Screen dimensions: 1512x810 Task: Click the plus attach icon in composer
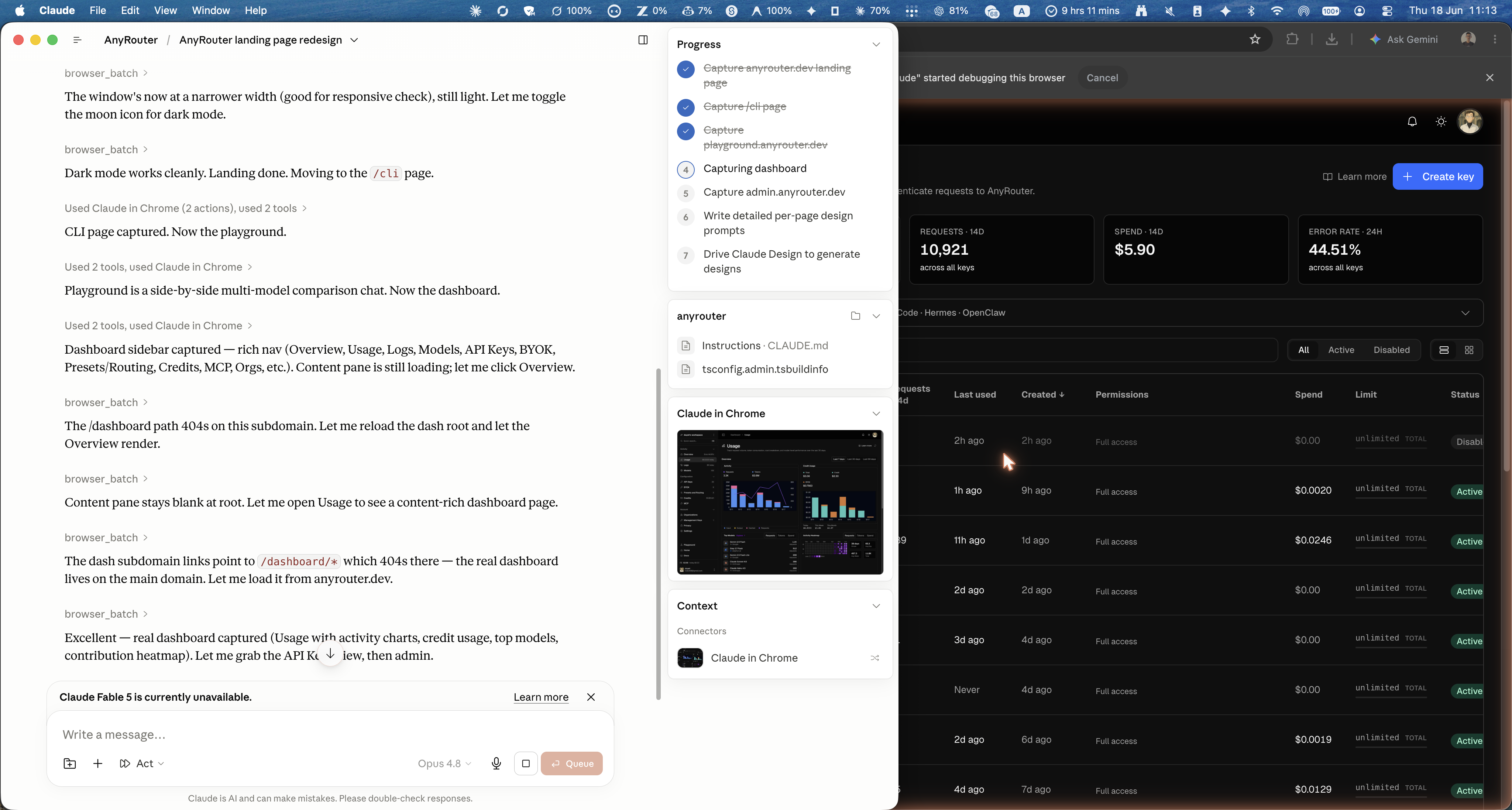(x=98, y=763)
